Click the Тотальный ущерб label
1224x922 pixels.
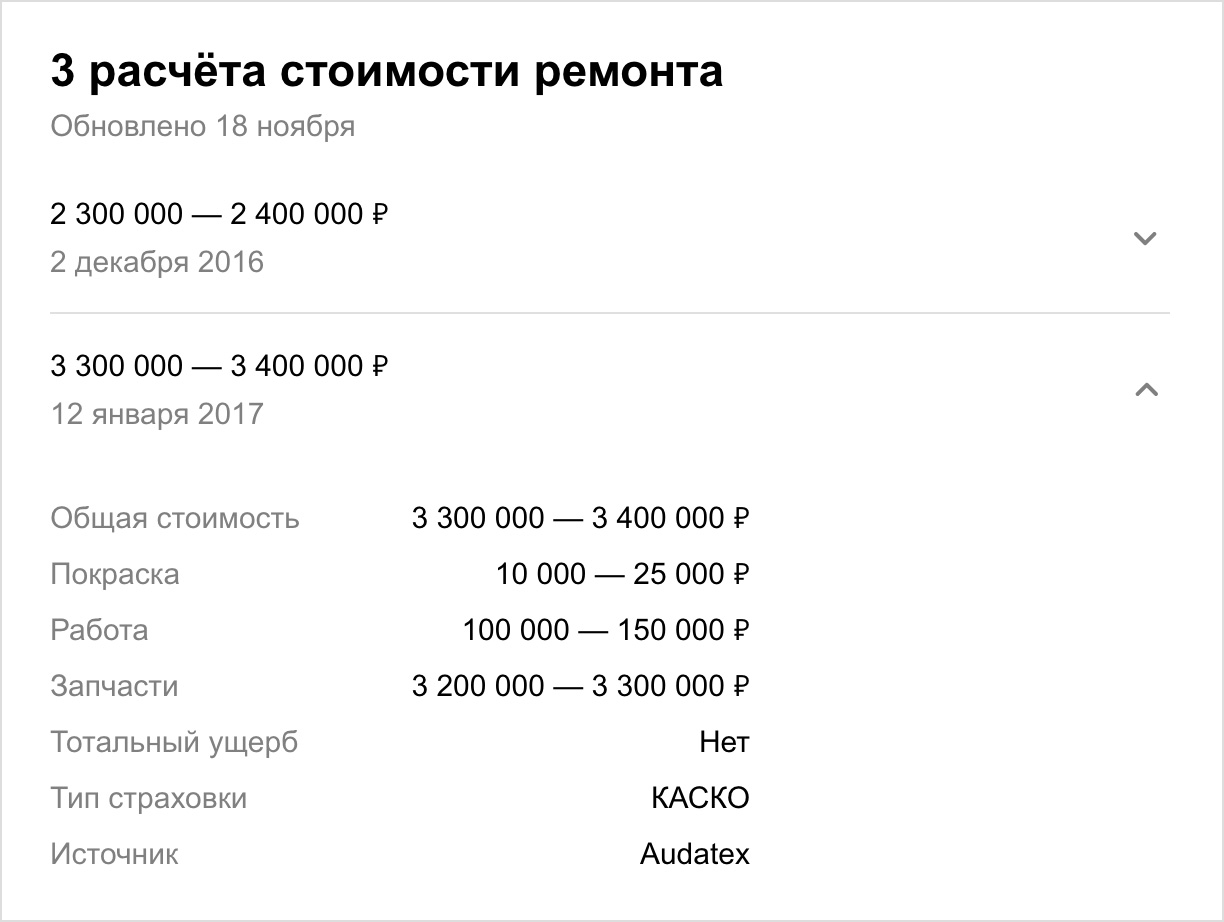174,743
